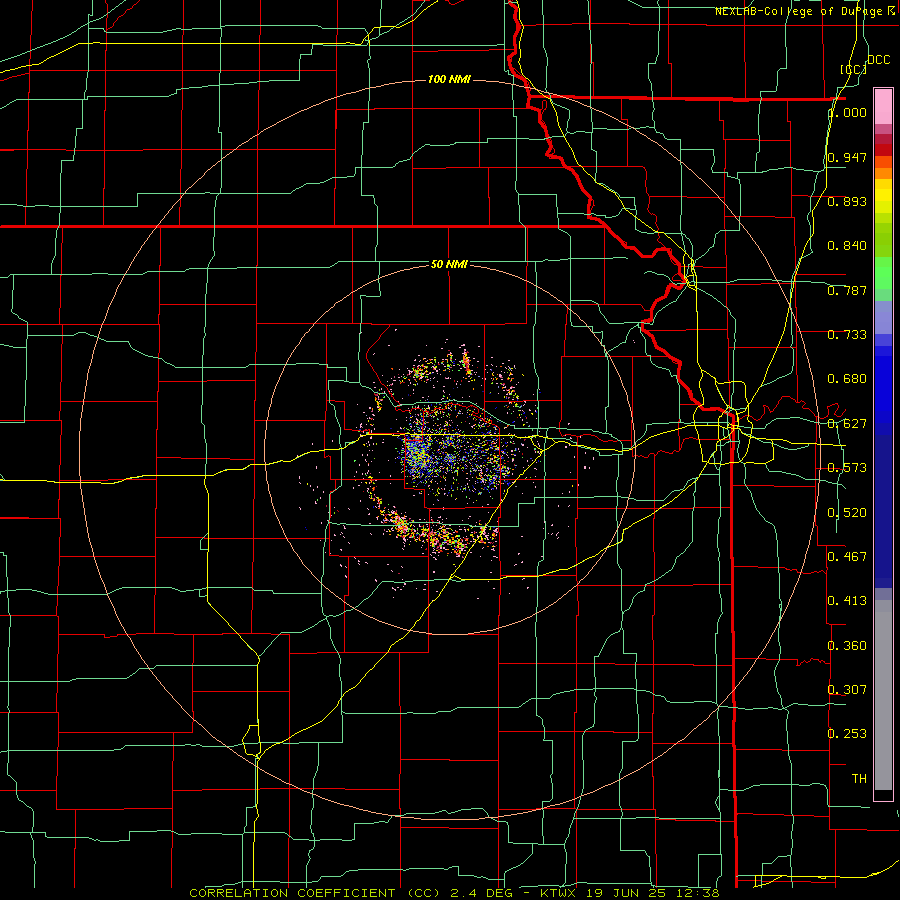This screenshot has height=900, width=900.
Task: Click the 0.253 value on the color scale
Action: click(x=847, y=734)
